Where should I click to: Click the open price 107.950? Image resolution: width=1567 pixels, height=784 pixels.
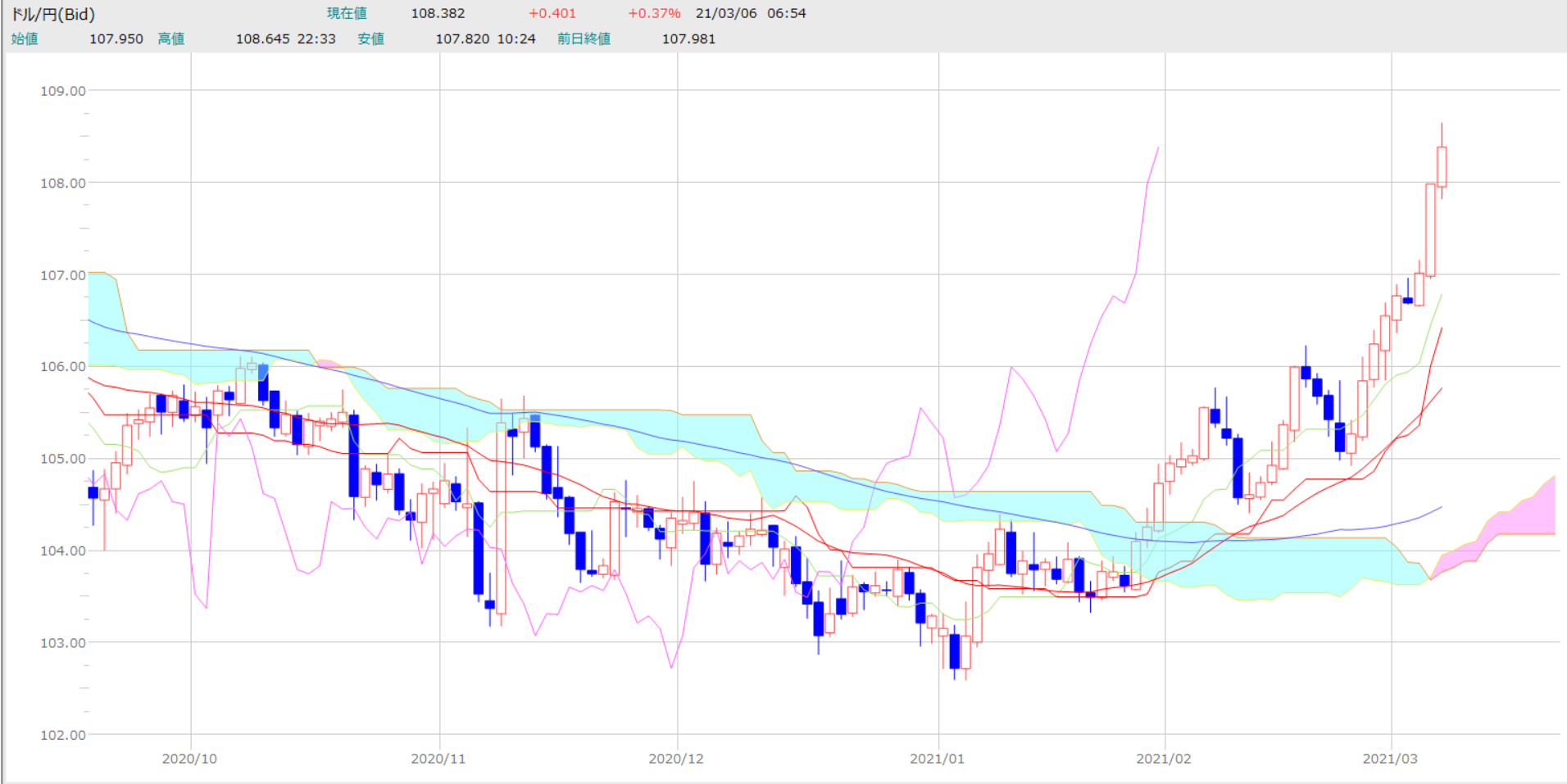116,39
